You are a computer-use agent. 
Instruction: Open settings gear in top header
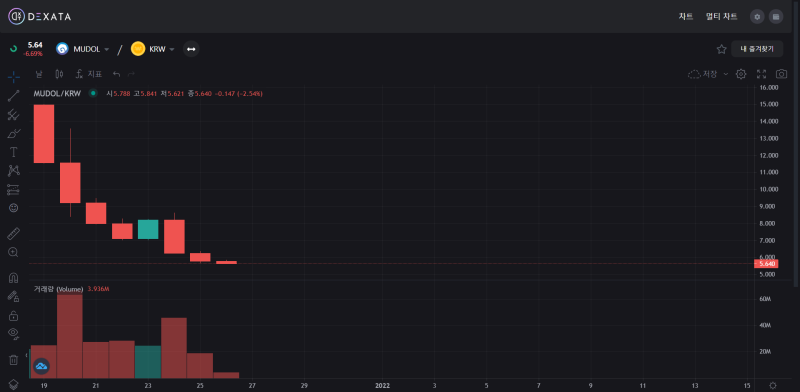coord(757,17)
